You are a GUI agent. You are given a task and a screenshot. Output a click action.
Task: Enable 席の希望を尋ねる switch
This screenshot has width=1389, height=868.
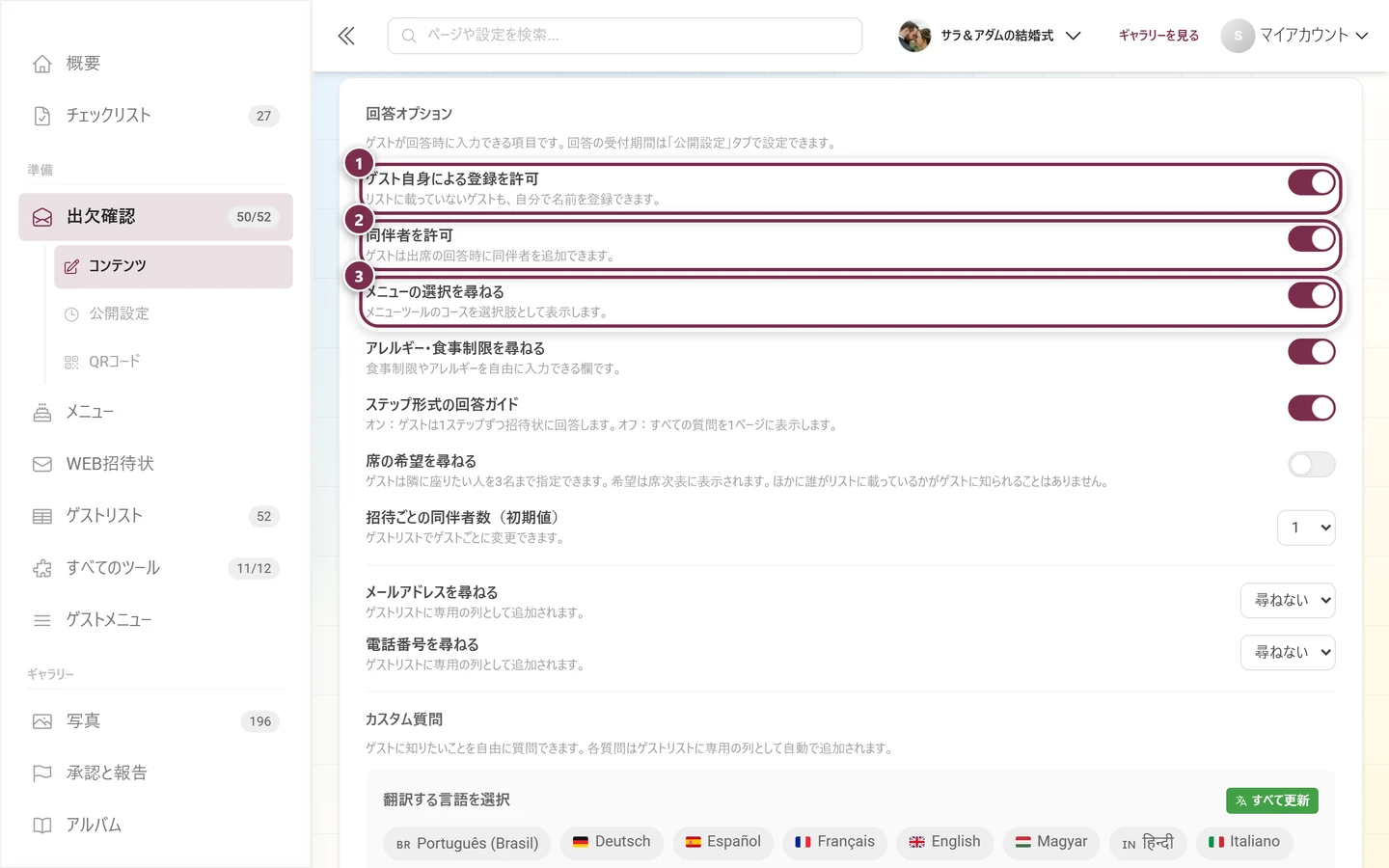tap(1312, 464)
